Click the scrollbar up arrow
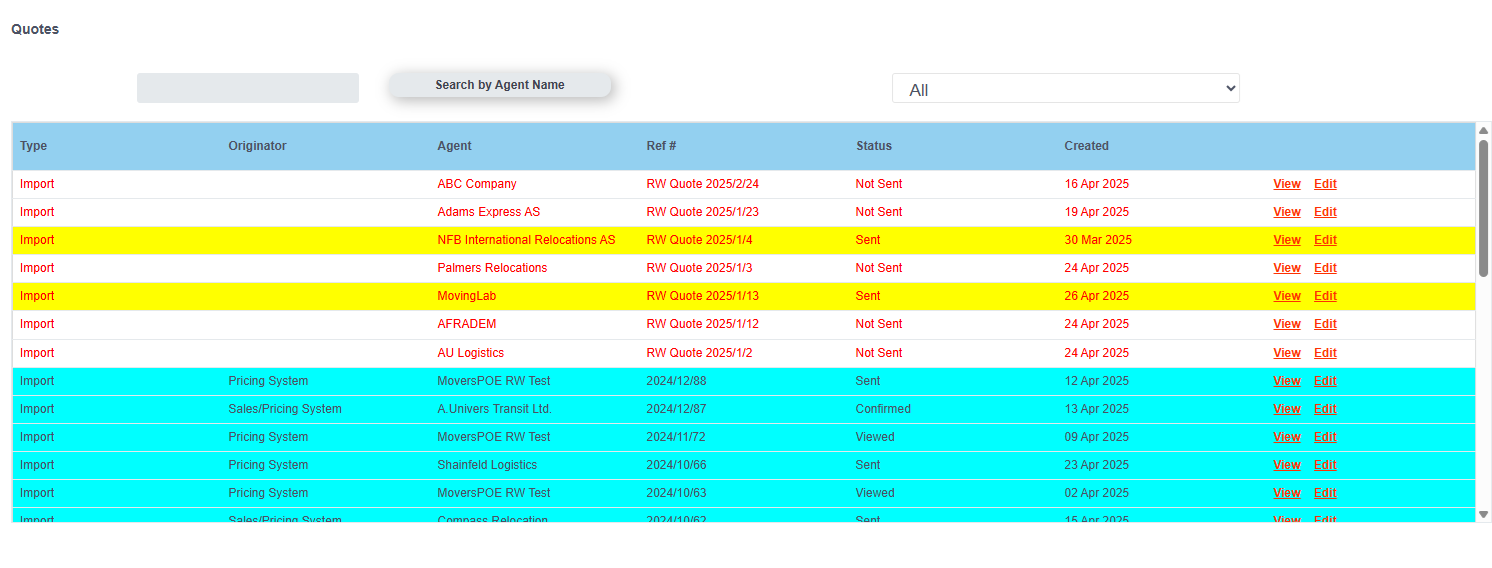This screenshot has width=1492, height=568. 1483,130
